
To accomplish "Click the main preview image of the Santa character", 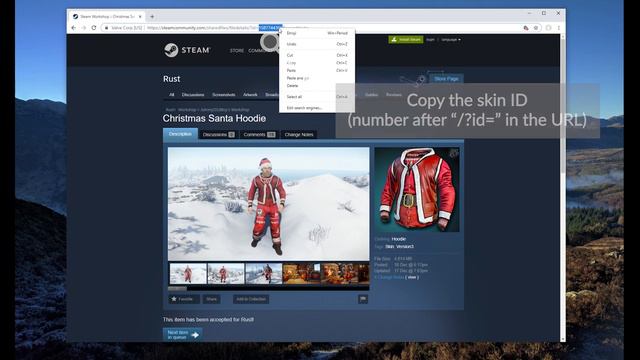I will [x=269, y=204].
